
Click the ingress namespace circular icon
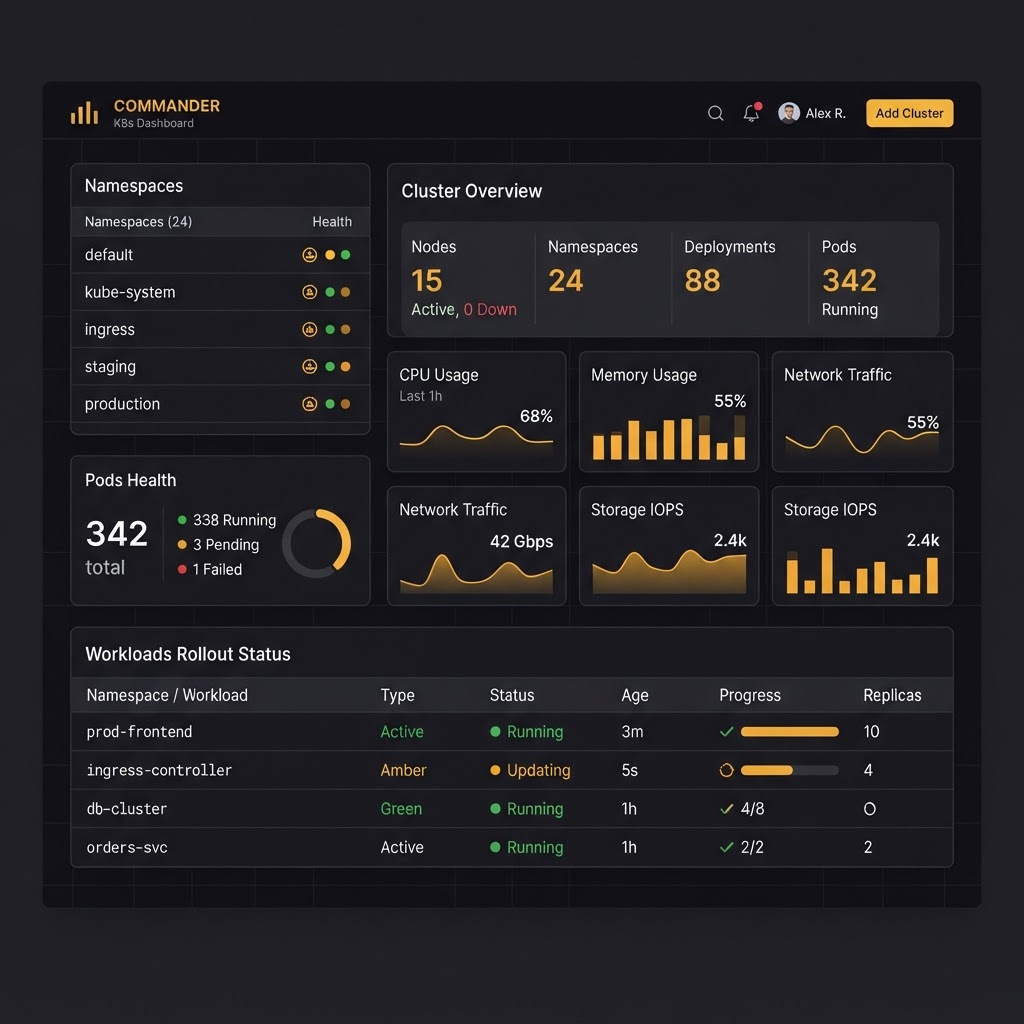pyautogui.click(x=310, y=329)
